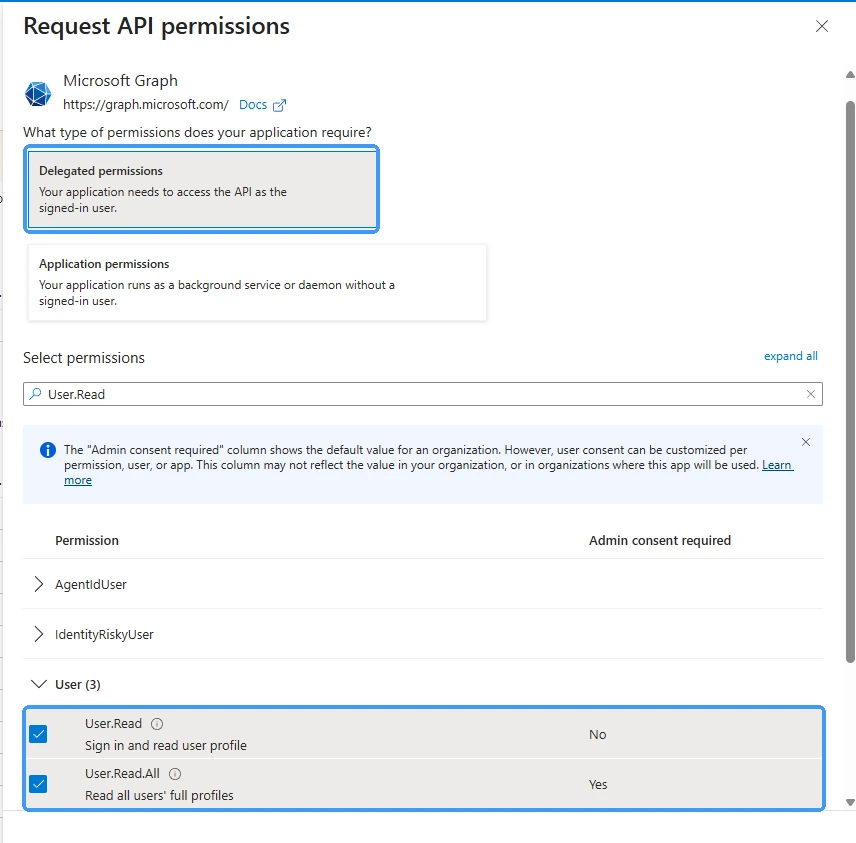Open the Docs link
Viewport: 856px width, 843px height.
(253, 105)
